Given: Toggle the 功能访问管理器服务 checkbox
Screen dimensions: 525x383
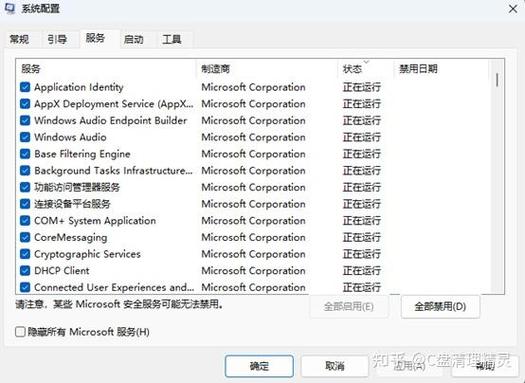Looking at the screenshot, I should click(x=25, y=187).
